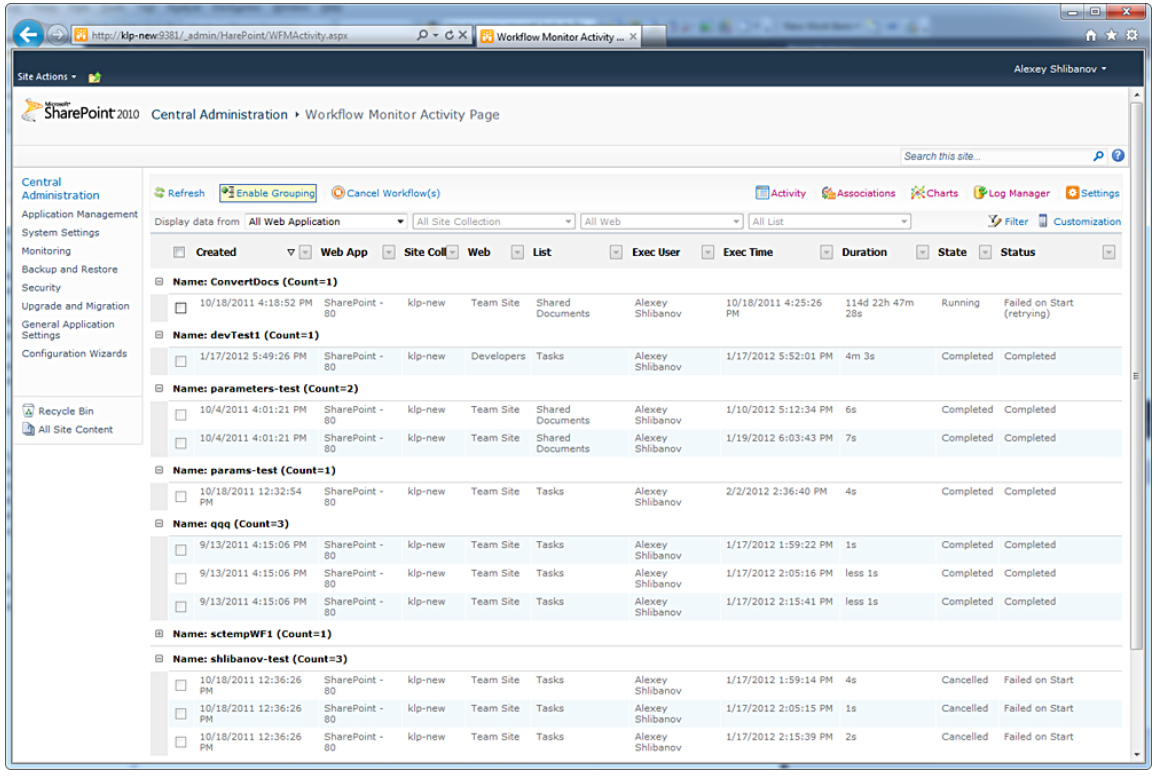Screen dimensions: 1158x777
Task: Open the All Web Application dropdown
Action: pyautogui.click(x=326, y=222)
